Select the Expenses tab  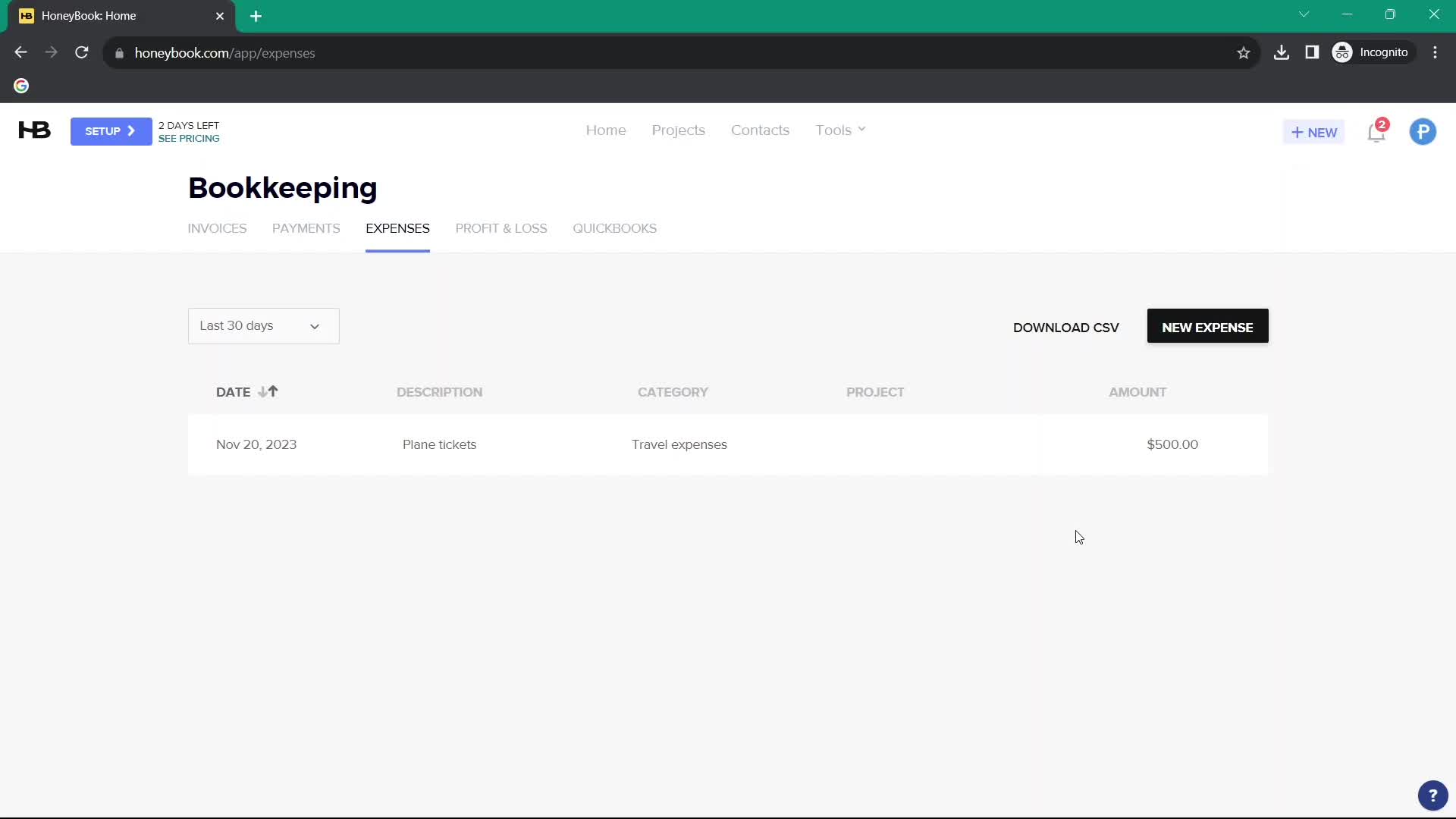click(397, 228)
